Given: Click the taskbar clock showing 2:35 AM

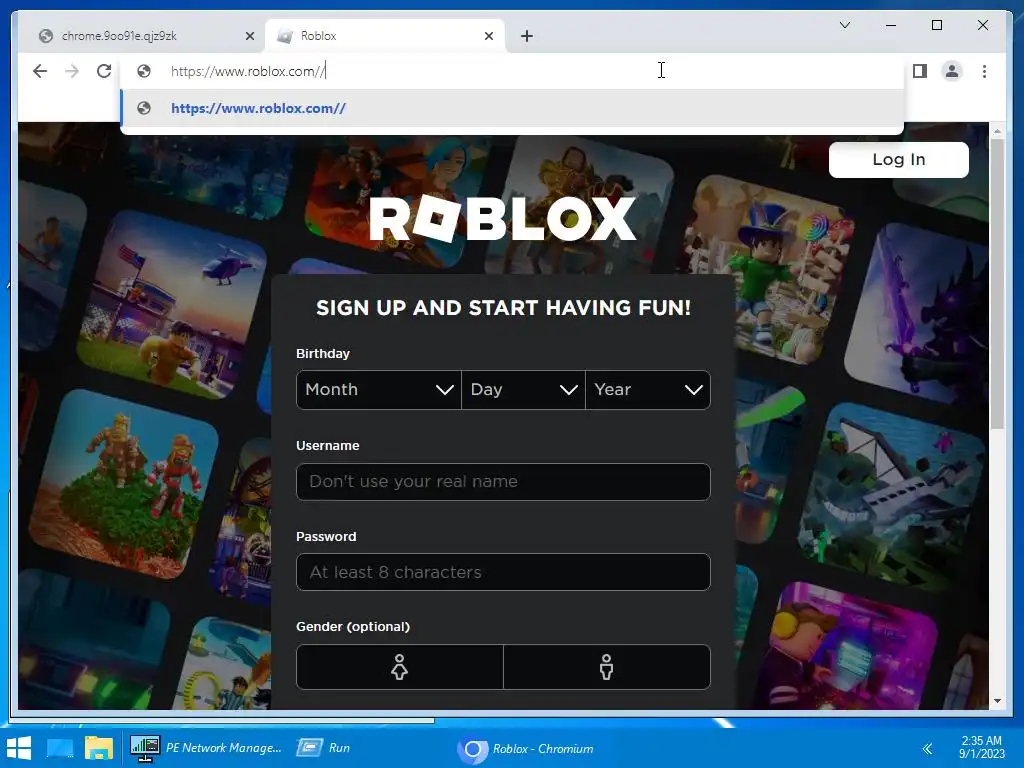Looking at the screenshot, I should [x=982, y=747].
